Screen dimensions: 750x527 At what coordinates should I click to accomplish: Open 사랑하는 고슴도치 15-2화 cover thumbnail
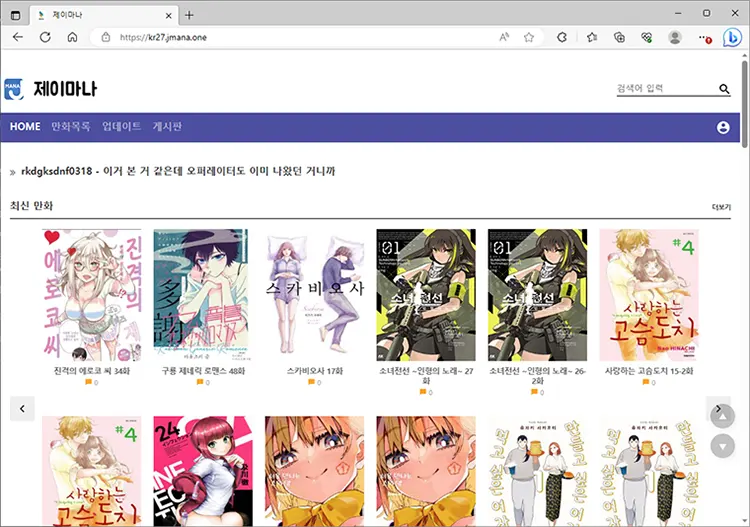point(649,295)
